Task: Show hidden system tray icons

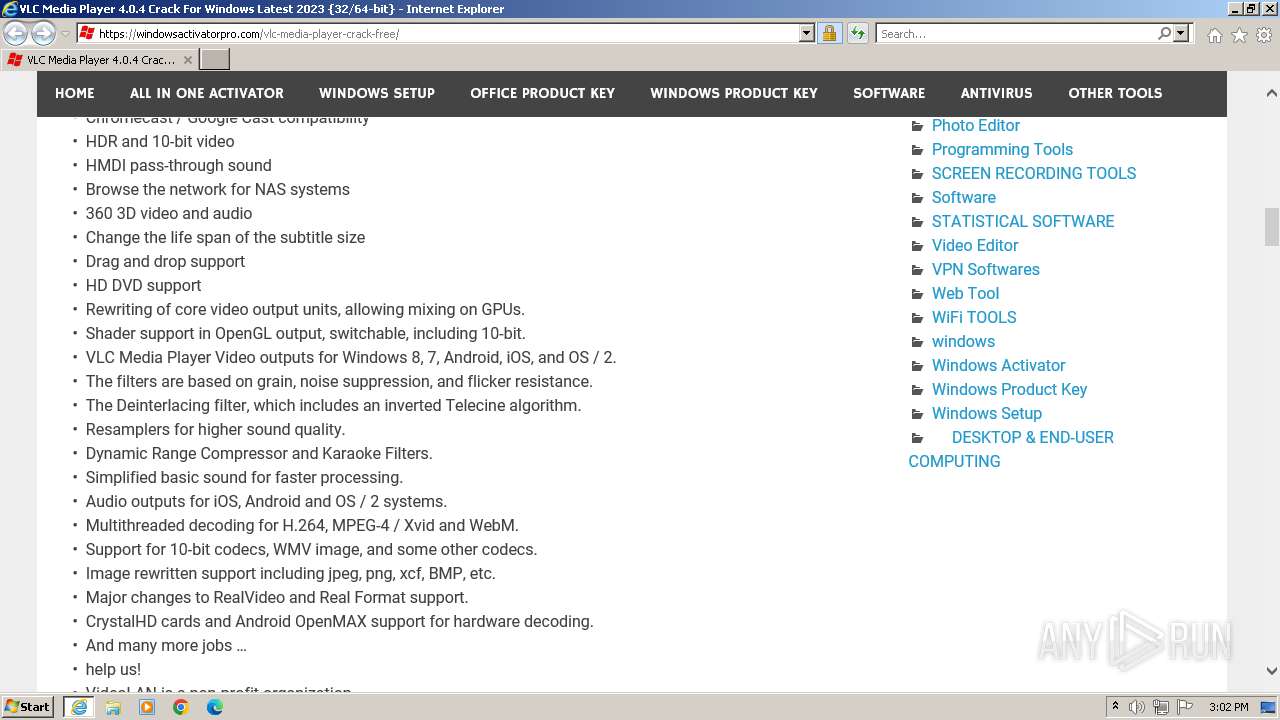Action: pyautogui.click(x=1115, y=707)
